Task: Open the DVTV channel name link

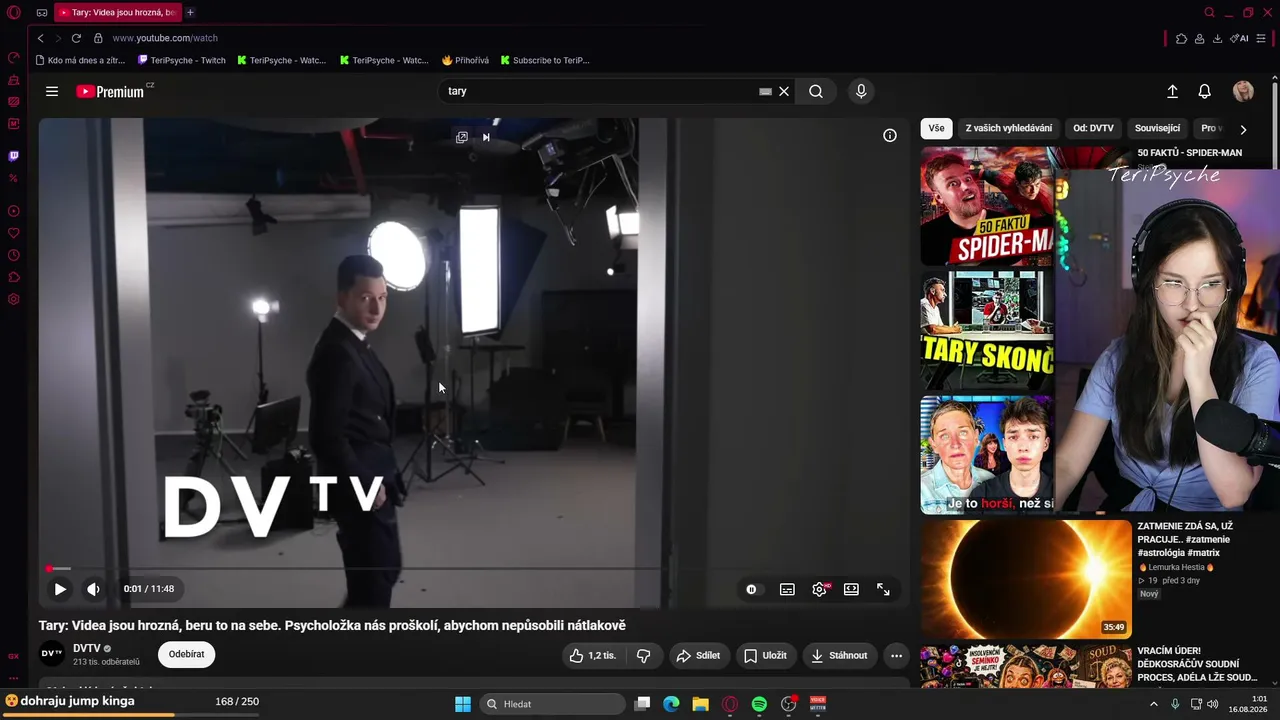Action: 87,648
